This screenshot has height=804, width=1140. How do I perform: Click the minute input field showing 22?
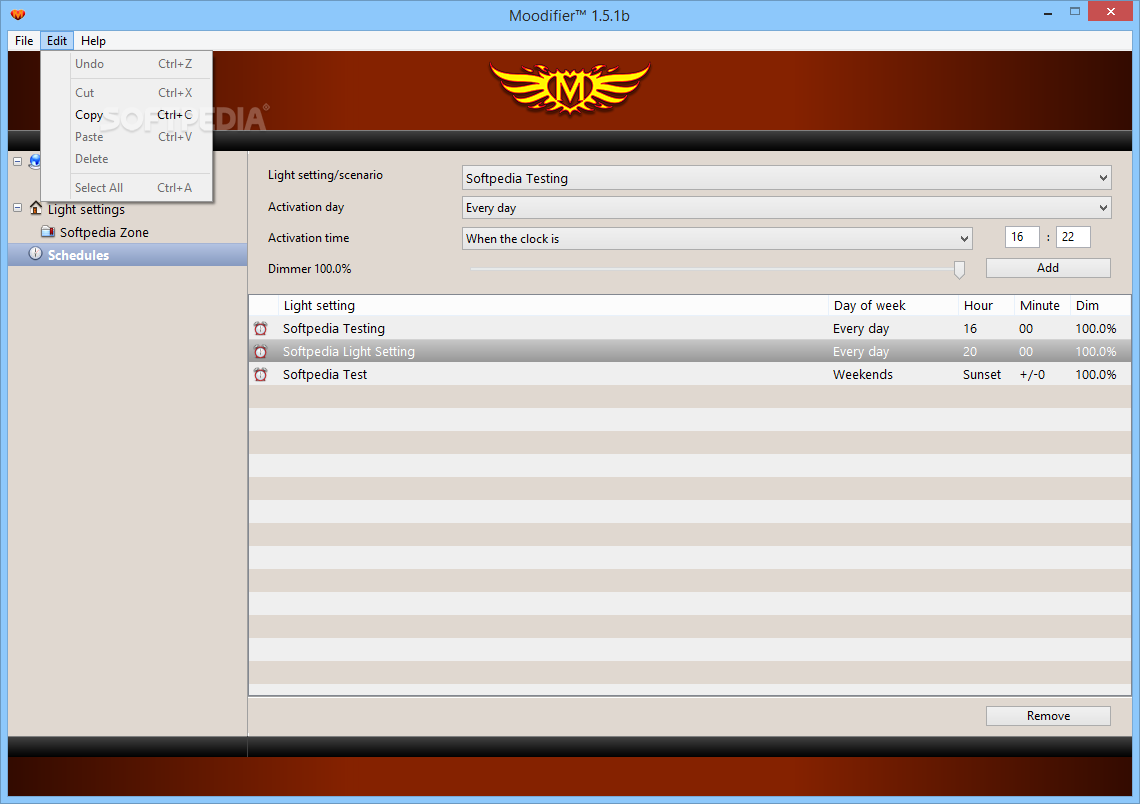coord(1072,237)
